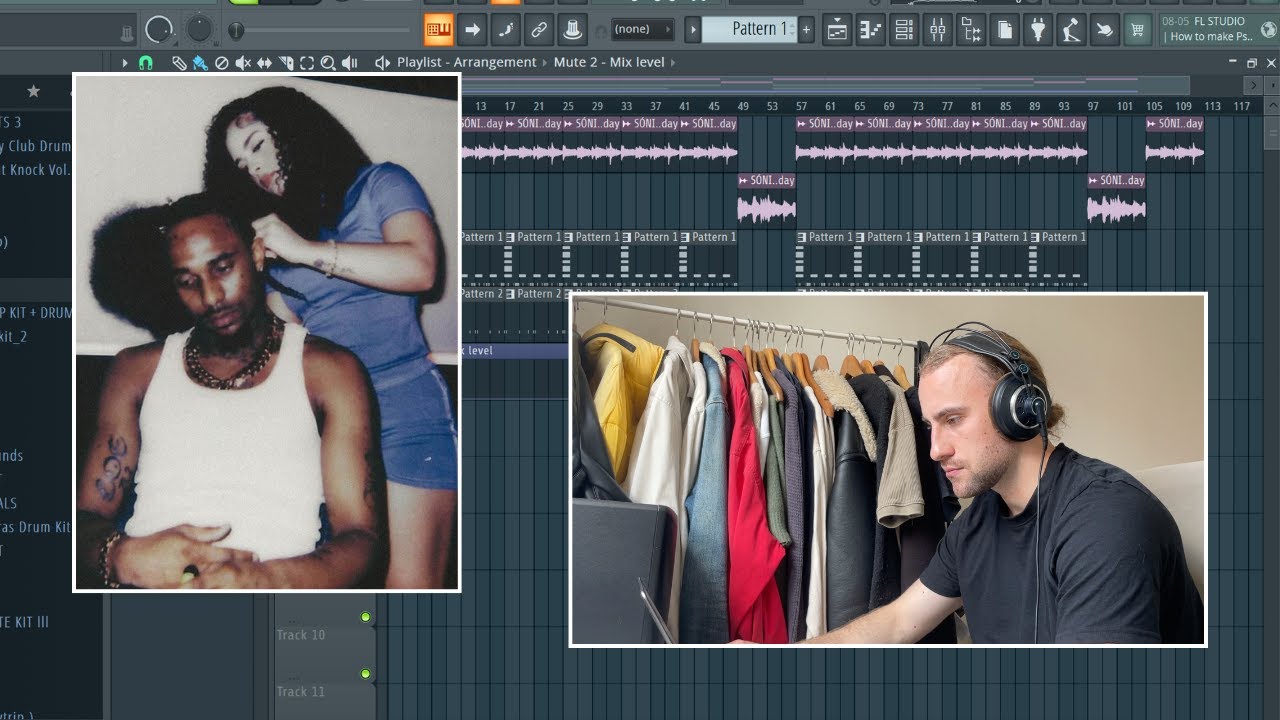1280x720 pixels.
Task: Select the Slip tool double arrow
Action: click(x=264, y=63)
